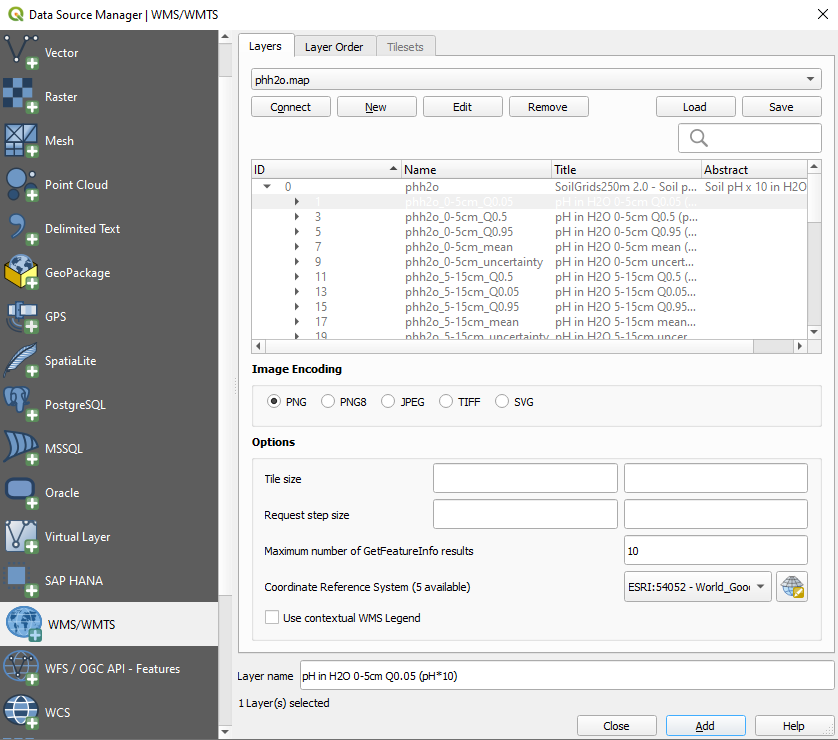Open the Coordinate Reference System dropdown
838x740 pixels.
697,587
